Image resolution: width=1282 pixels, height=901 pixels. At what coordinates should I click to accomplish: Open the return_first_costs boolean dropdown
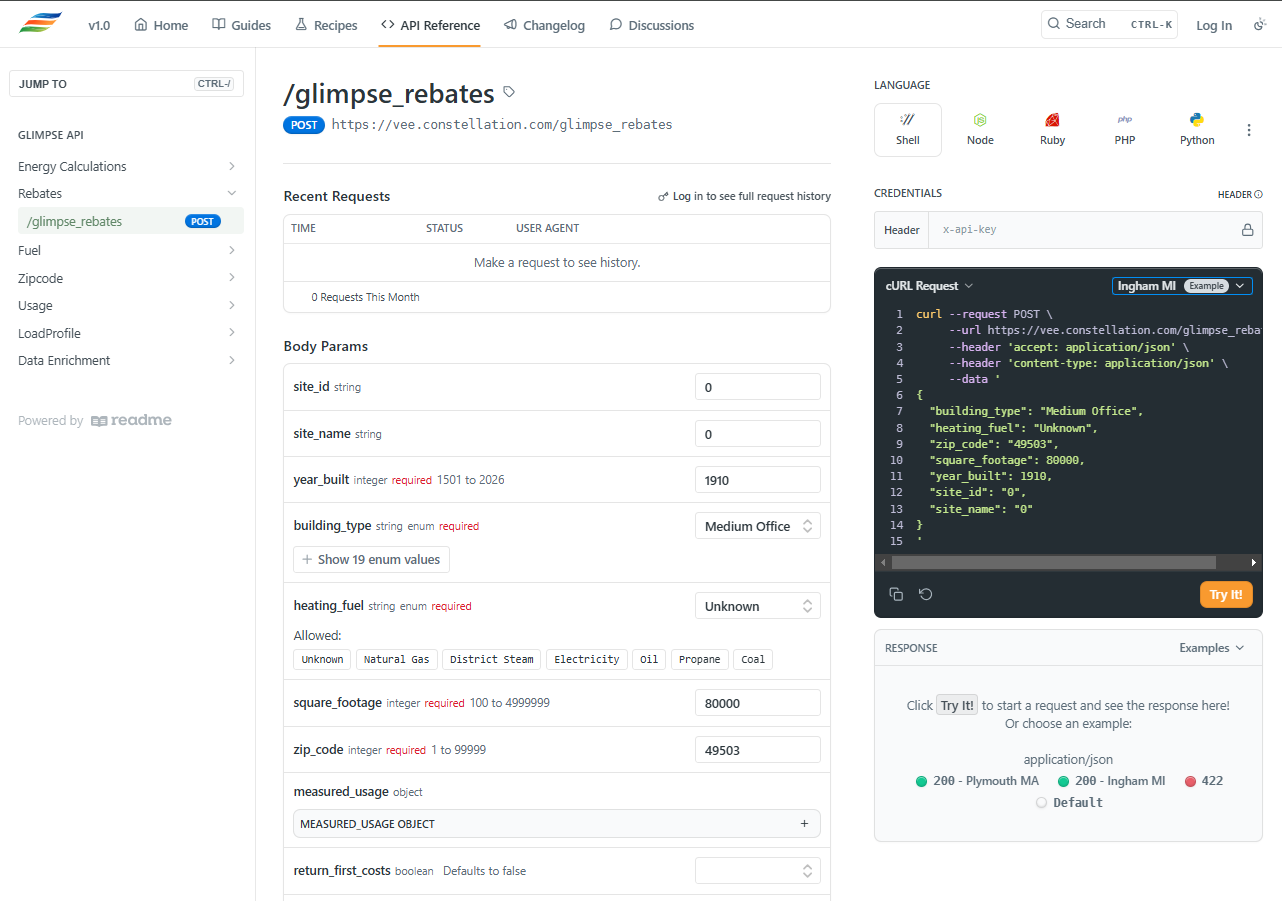pos(758,871)
